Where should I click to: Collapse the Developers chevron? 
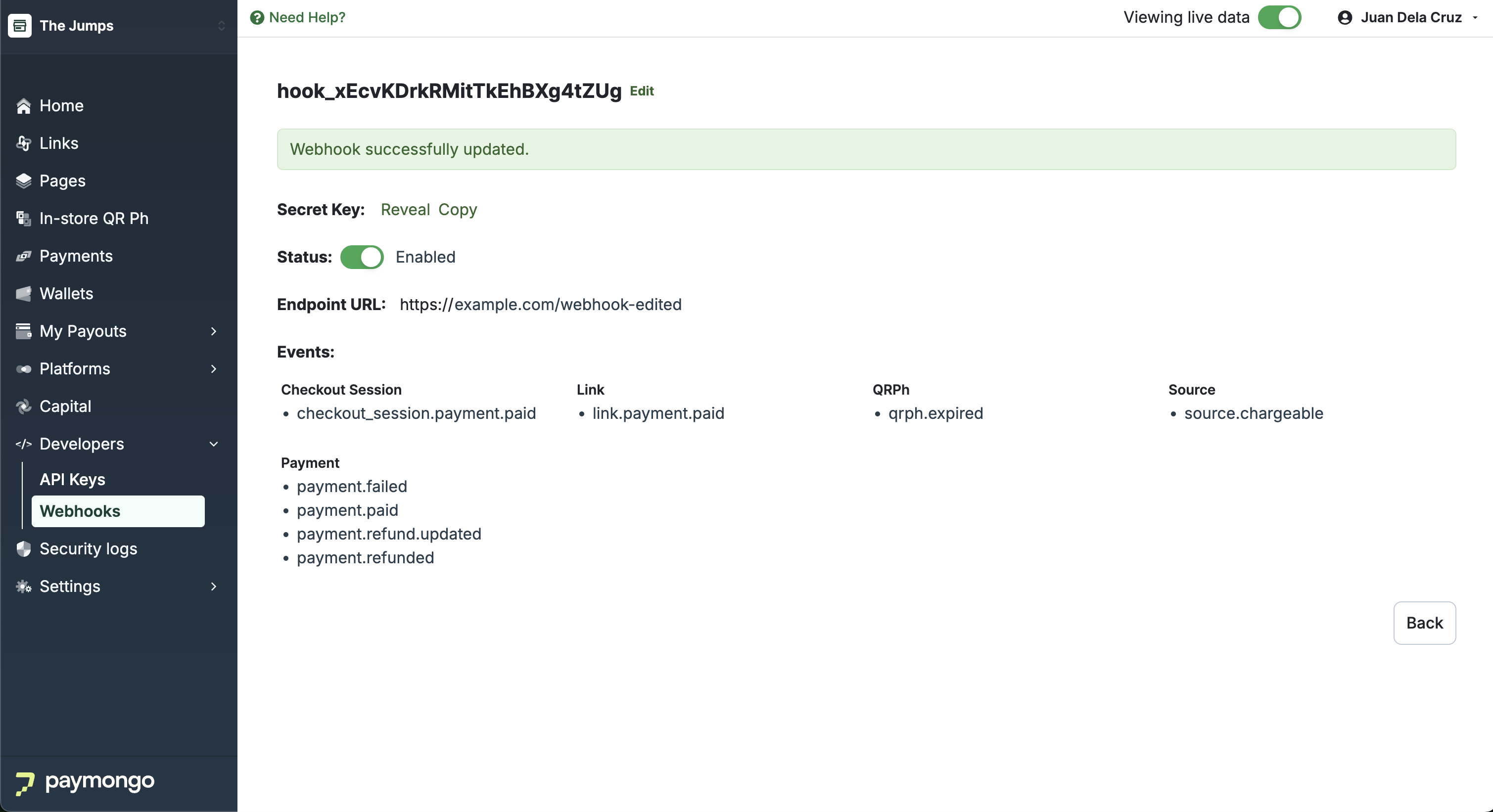(x=213, y=444)
